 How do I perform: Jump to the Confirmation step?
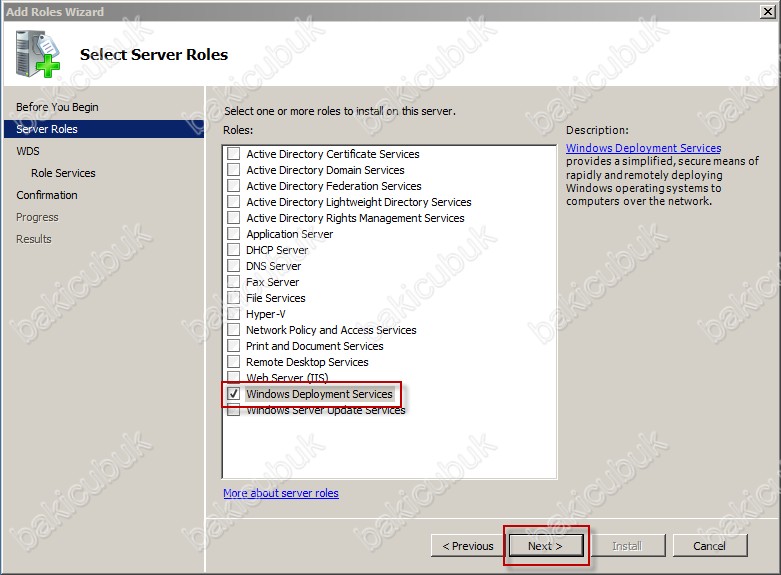click(x=47, y=195)
